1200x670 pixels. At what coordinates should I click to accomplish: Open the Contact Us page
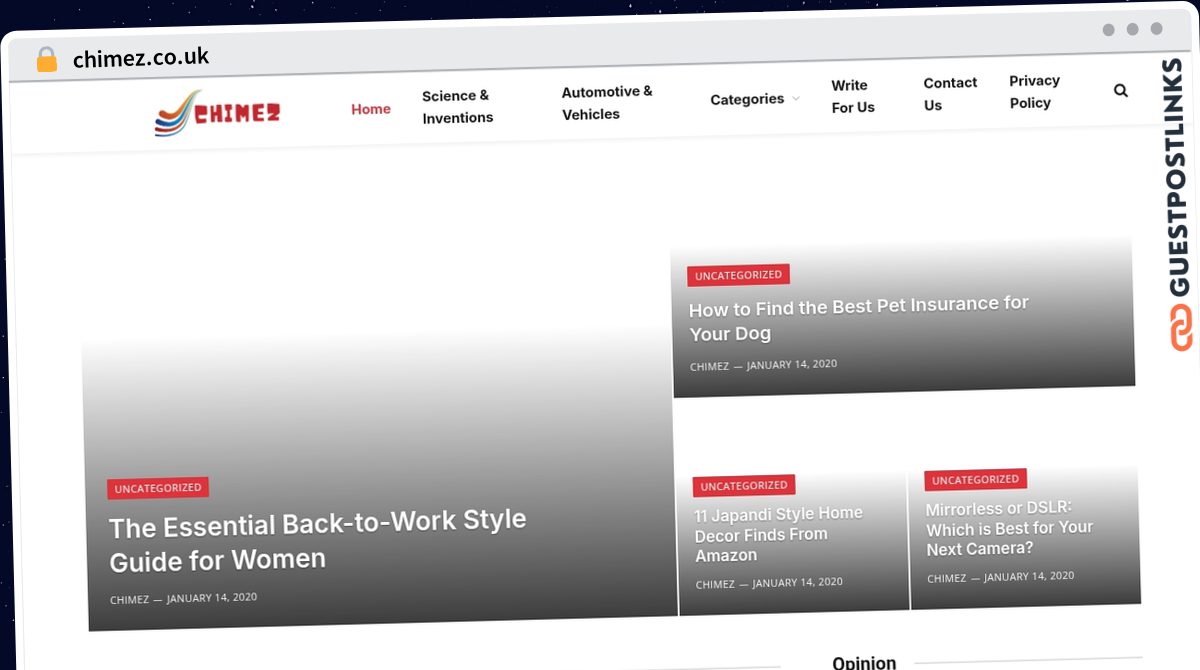coord(949,94)
